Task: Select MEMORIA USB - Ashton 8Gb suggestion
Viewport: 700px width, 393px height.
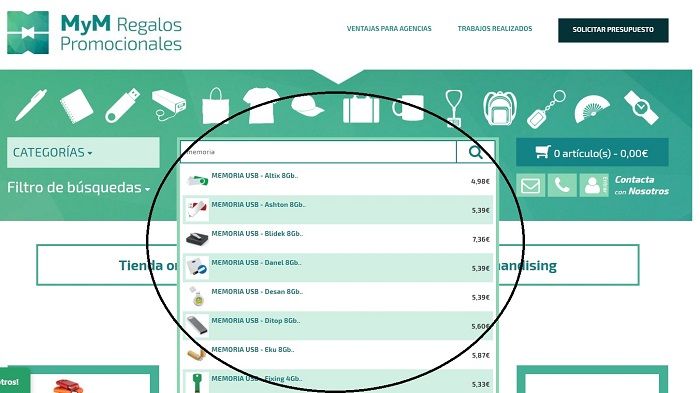Action: coord(338,209)
